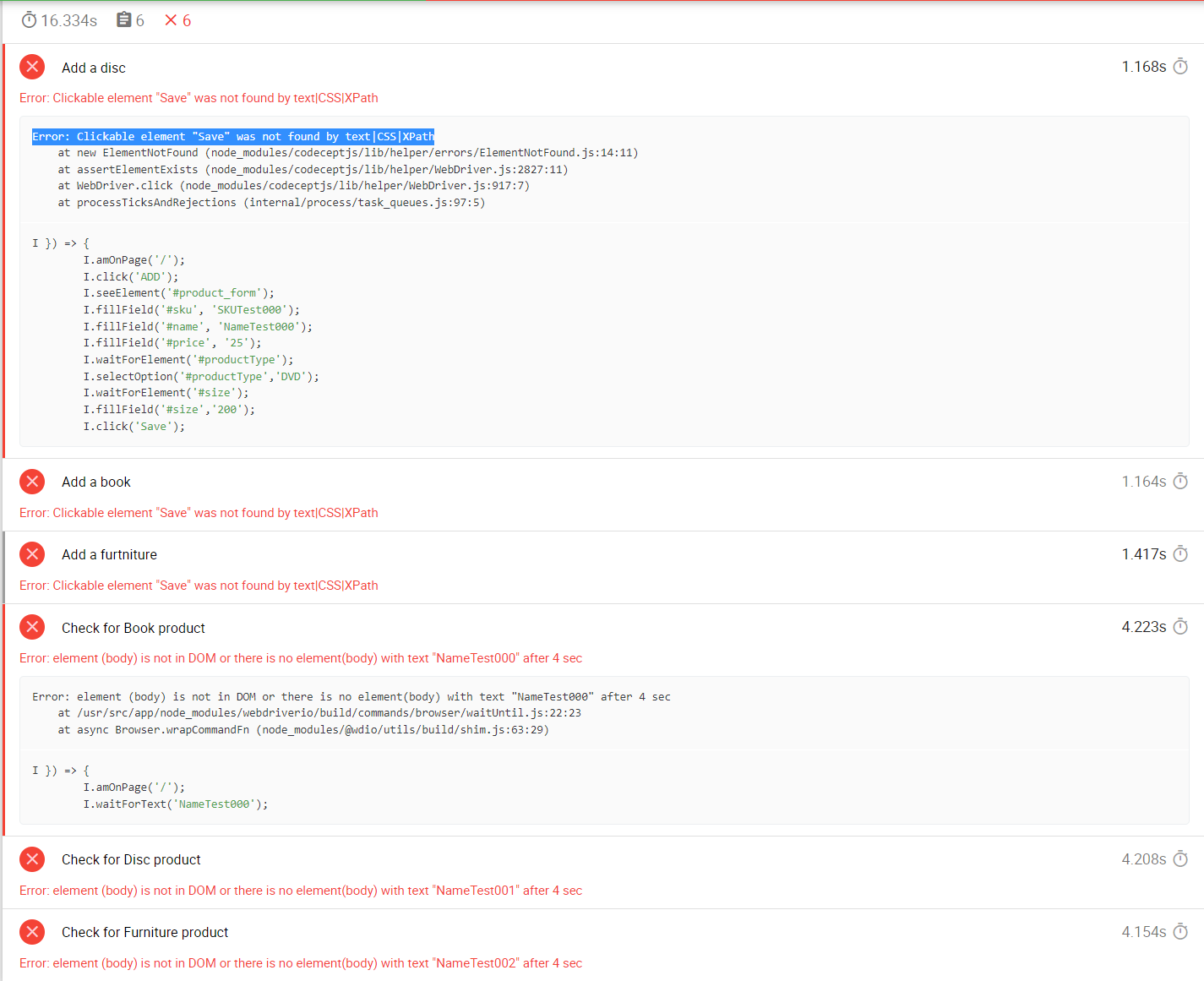Click red Save error under Add a book
1204x981 pixels.
(199, 513)
